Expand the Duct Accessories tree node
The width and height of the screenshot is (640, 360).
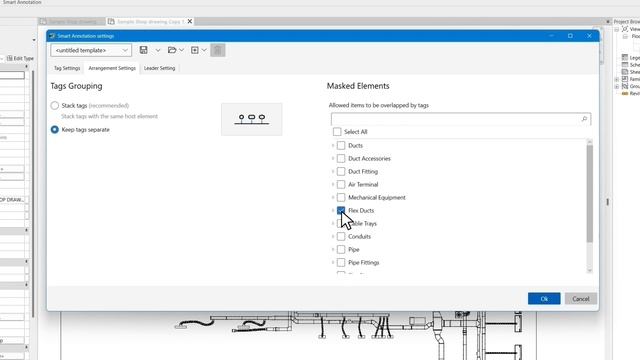[x=333, y=158]
